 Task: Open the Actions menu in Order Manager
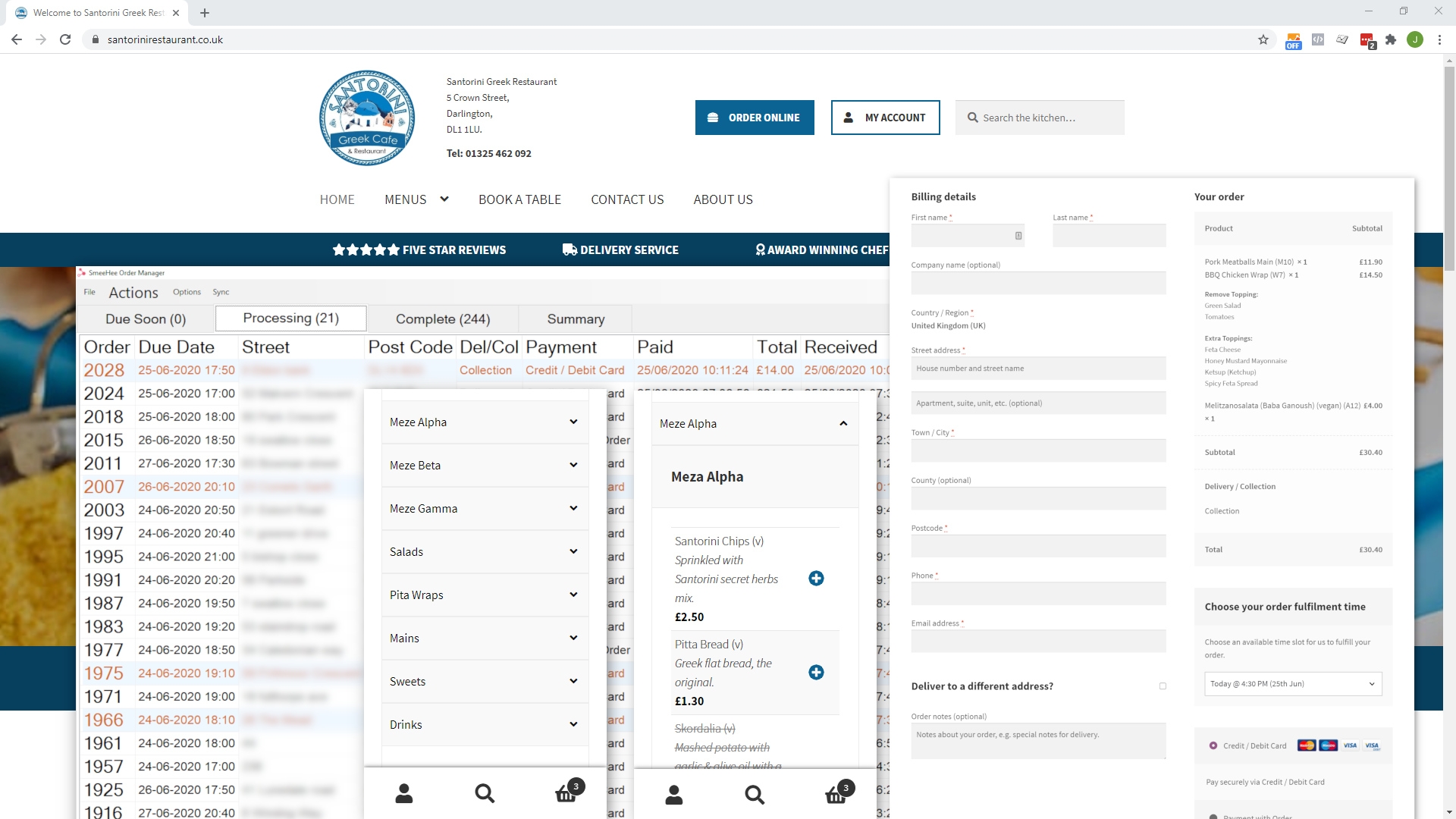(x=133, y=293)
